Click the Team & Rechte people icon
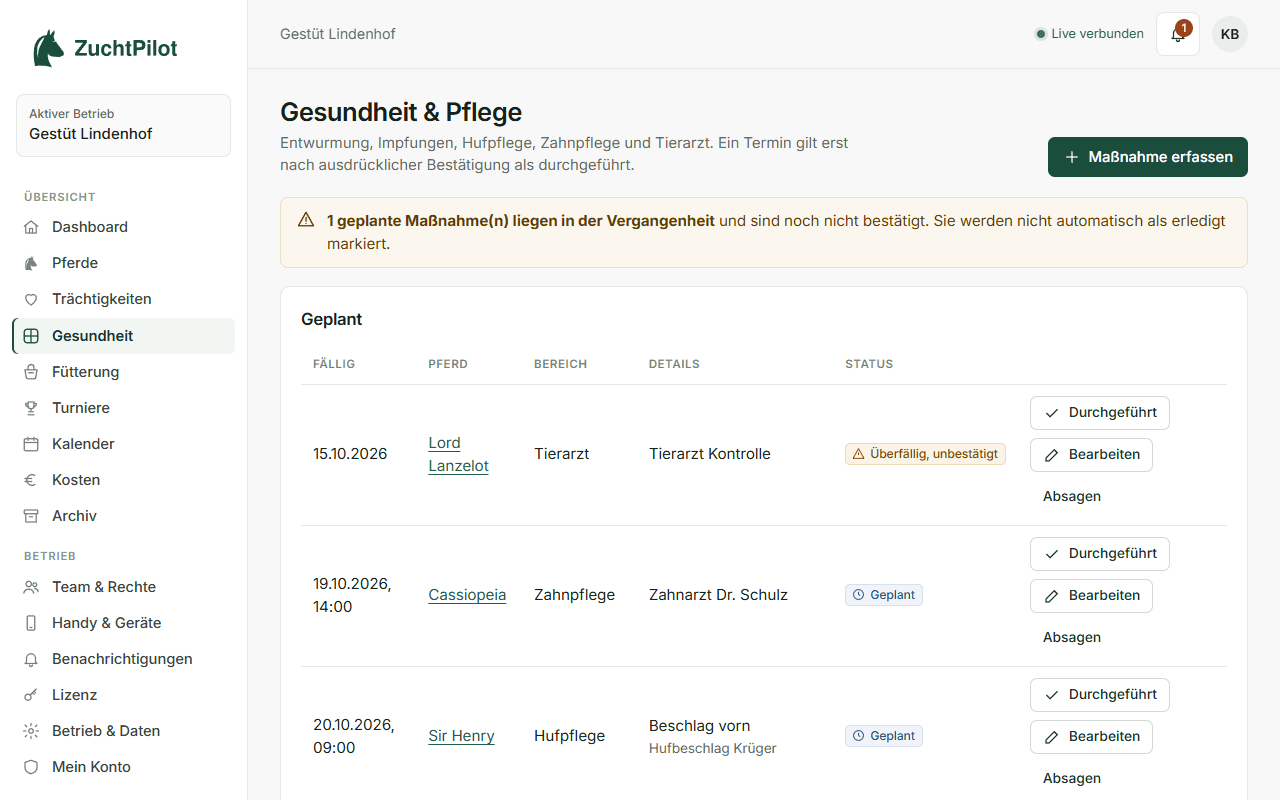Screen dimensions: 1280x800 tap(31, 587)
